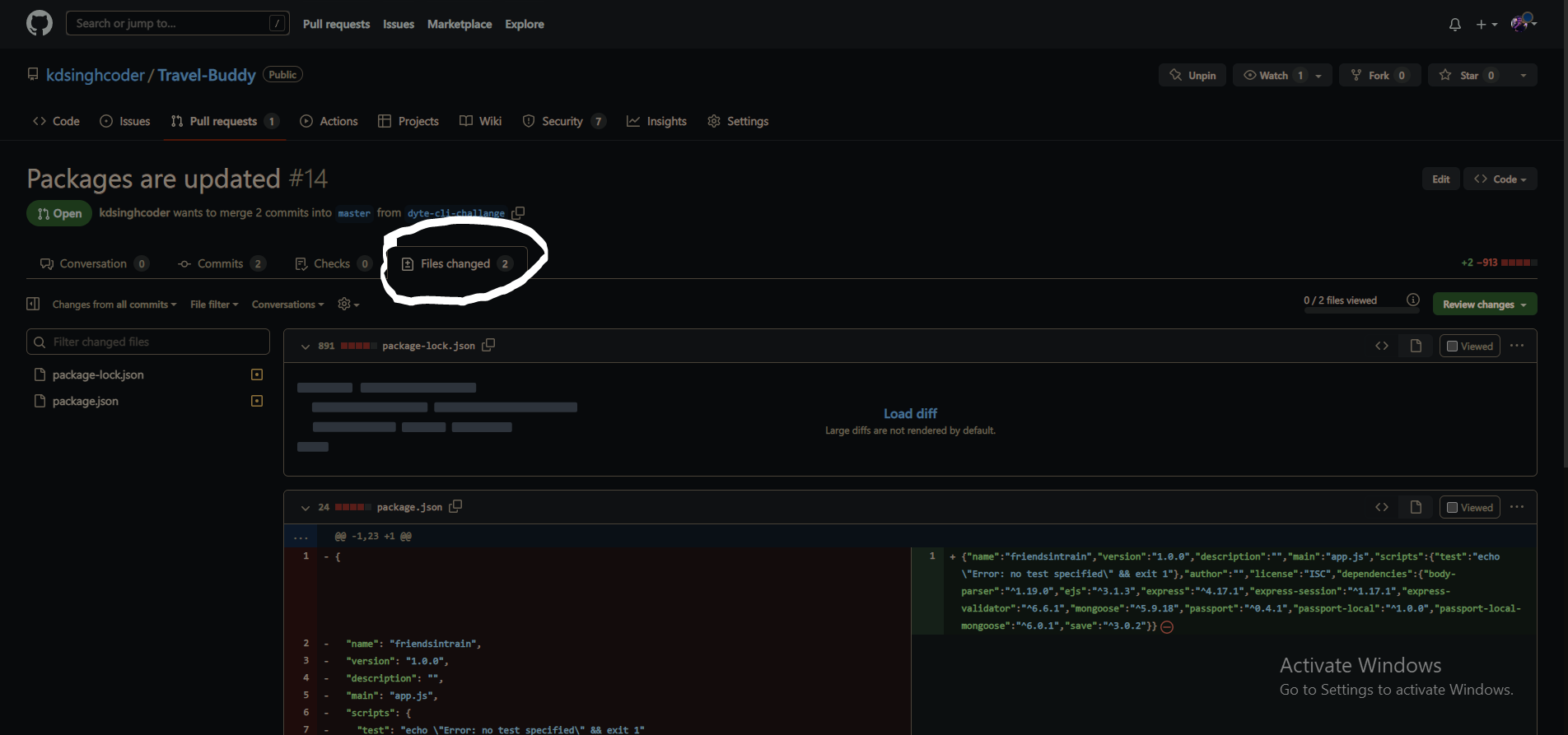This screenshot has width=1568, height=735.
Task: Show source diff for package-lock.json
Action: pos(1382,346)
